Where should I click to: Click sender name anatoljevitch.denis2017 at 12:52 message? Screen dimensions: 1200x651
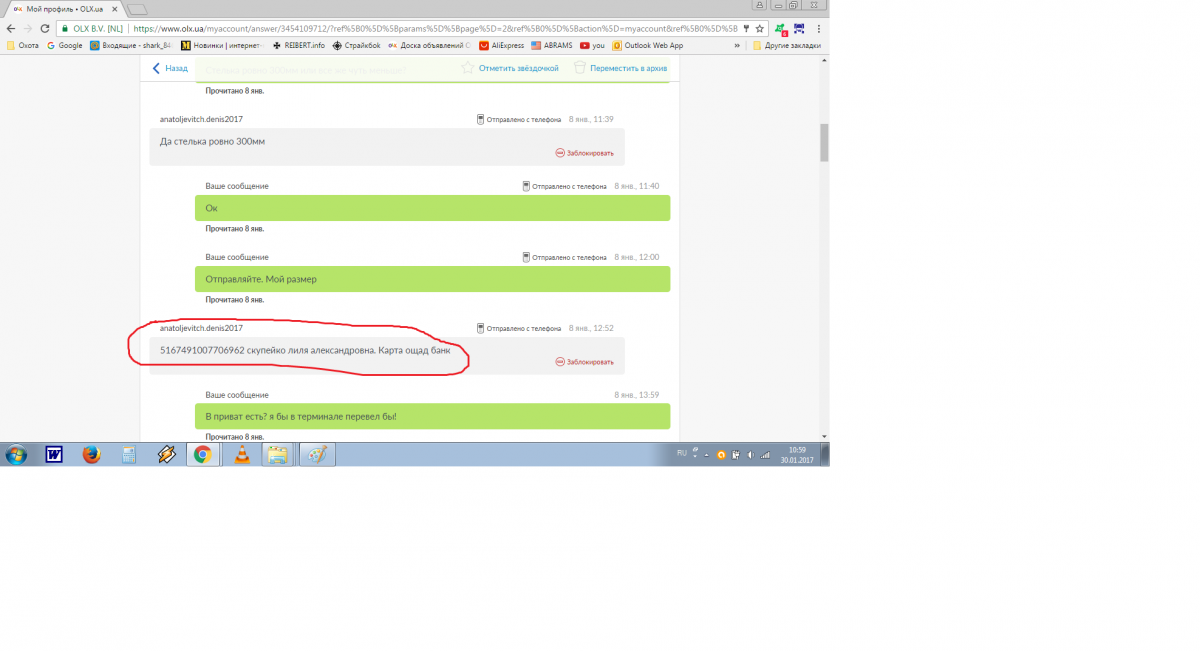(201, 328)
